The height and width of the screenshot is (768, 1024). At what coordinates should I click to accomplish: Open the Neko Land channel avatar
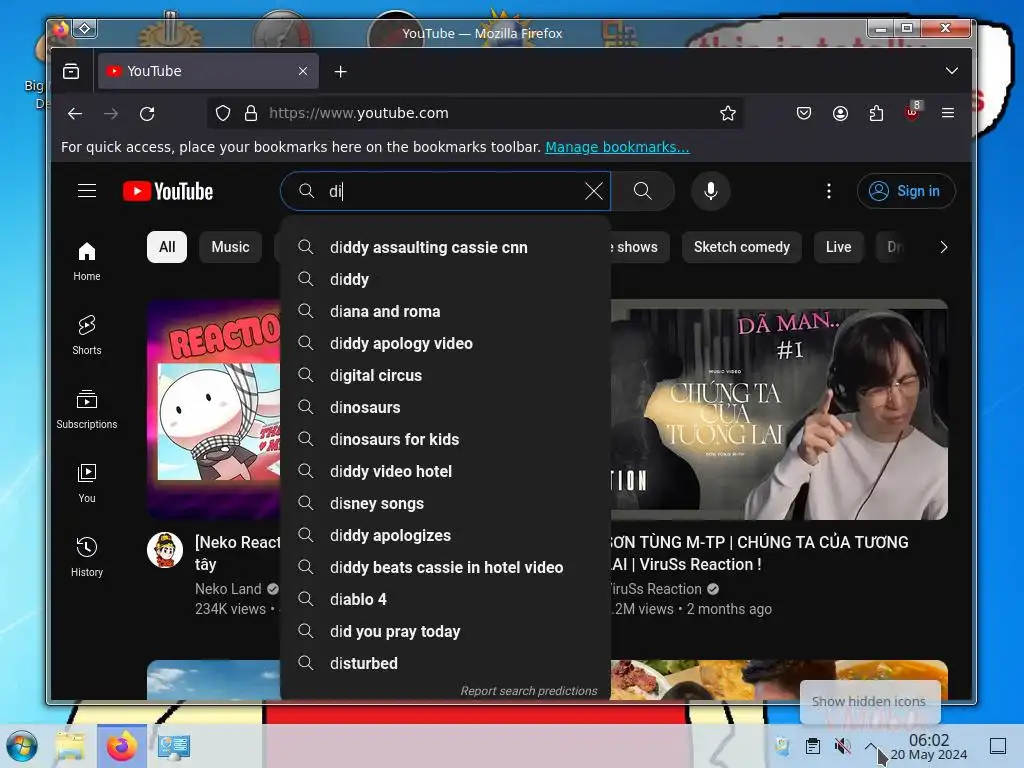(165, 550)
